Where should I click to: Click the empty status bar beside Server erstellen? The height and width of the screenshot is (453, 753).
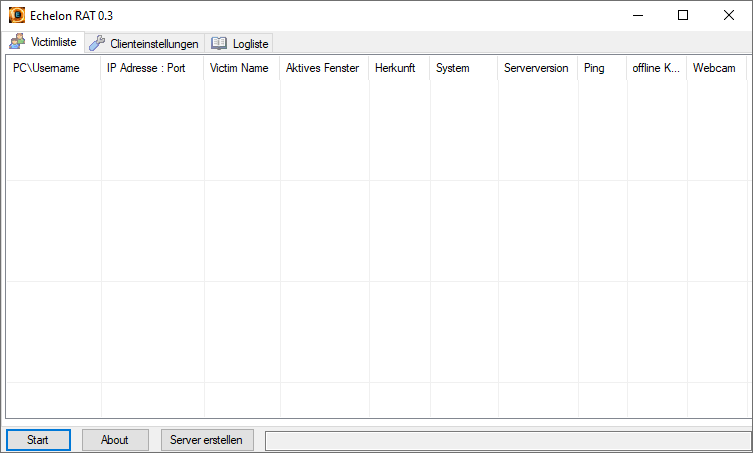(506, 440)
